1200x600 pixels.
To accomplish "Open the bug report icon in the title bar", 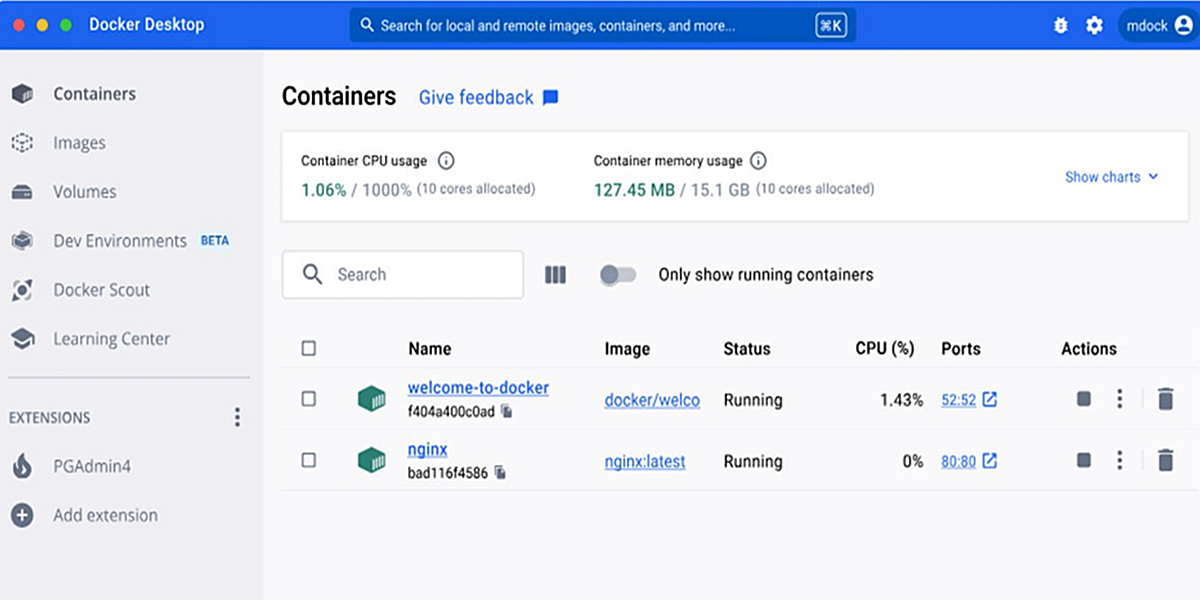I will (x=1059, y=25).
